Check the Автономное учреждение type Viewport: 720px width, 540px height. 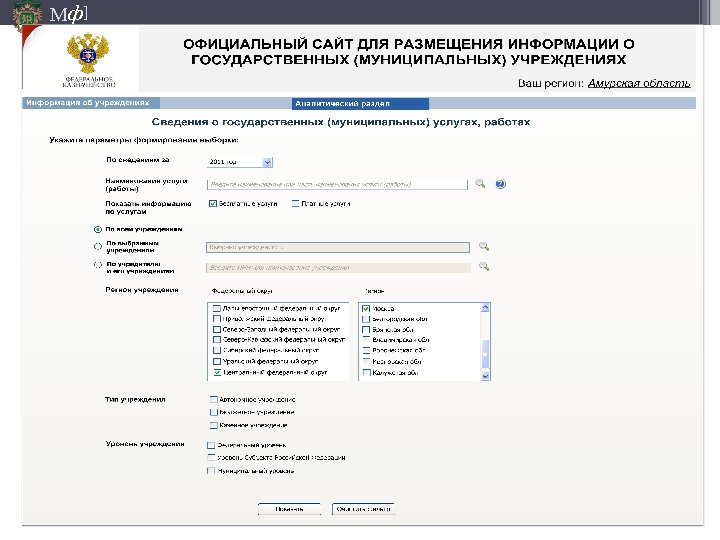point(214,399)
